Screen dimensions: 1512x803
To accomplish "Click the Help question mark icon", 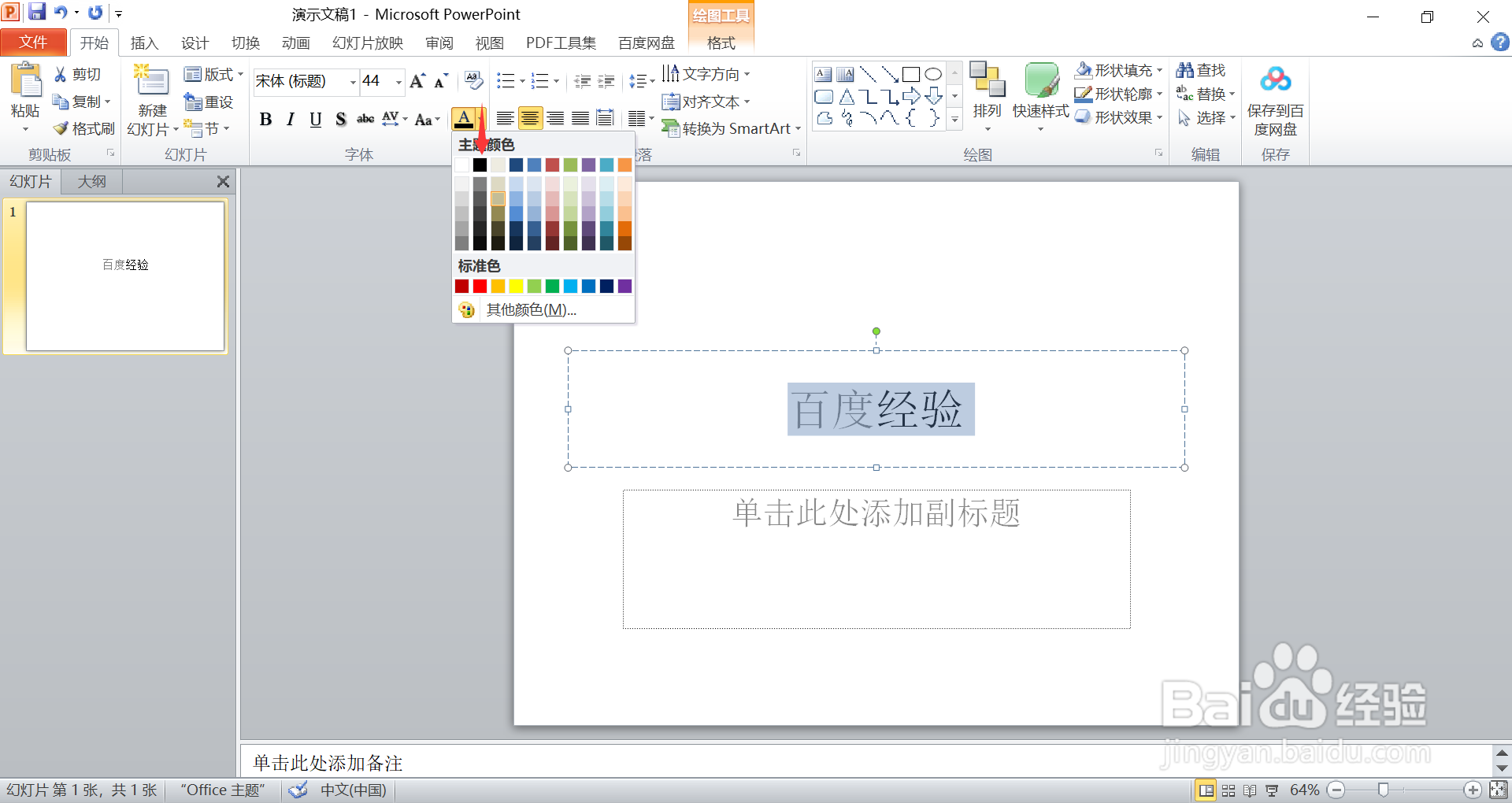I will point(1500,42).
